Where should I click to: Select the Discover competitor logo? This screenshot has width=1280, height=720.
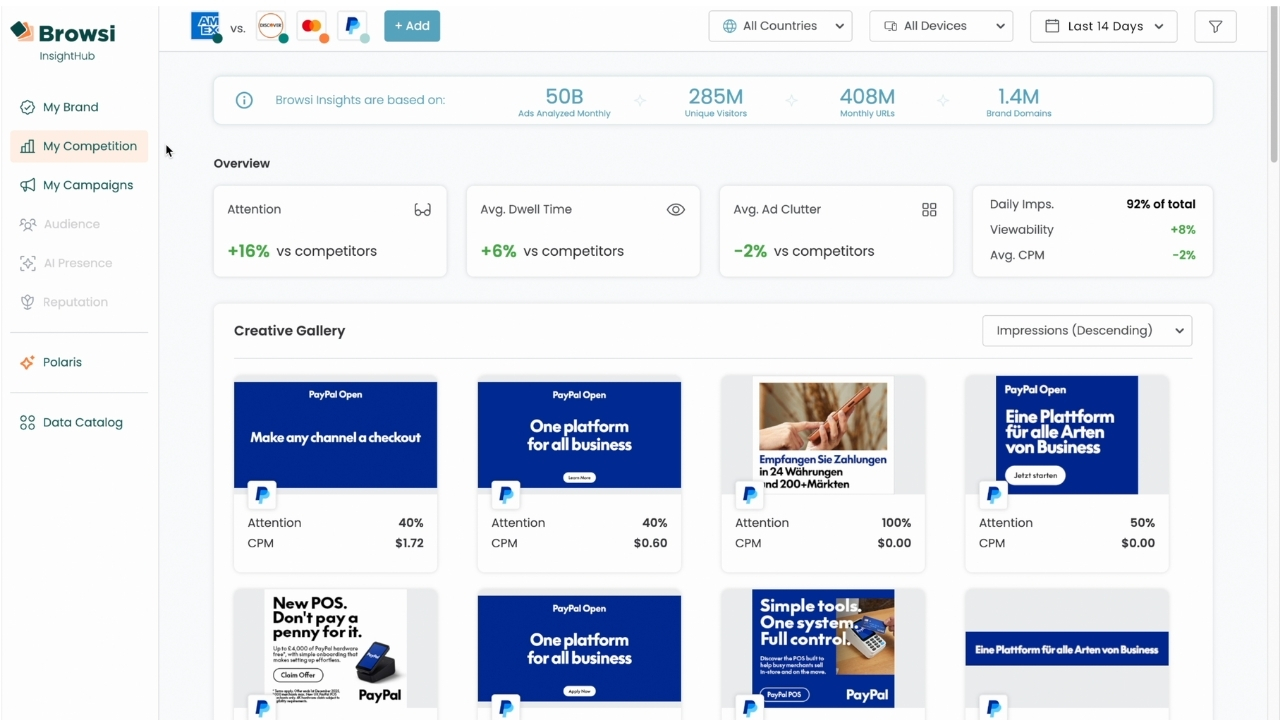coord(270,26)
